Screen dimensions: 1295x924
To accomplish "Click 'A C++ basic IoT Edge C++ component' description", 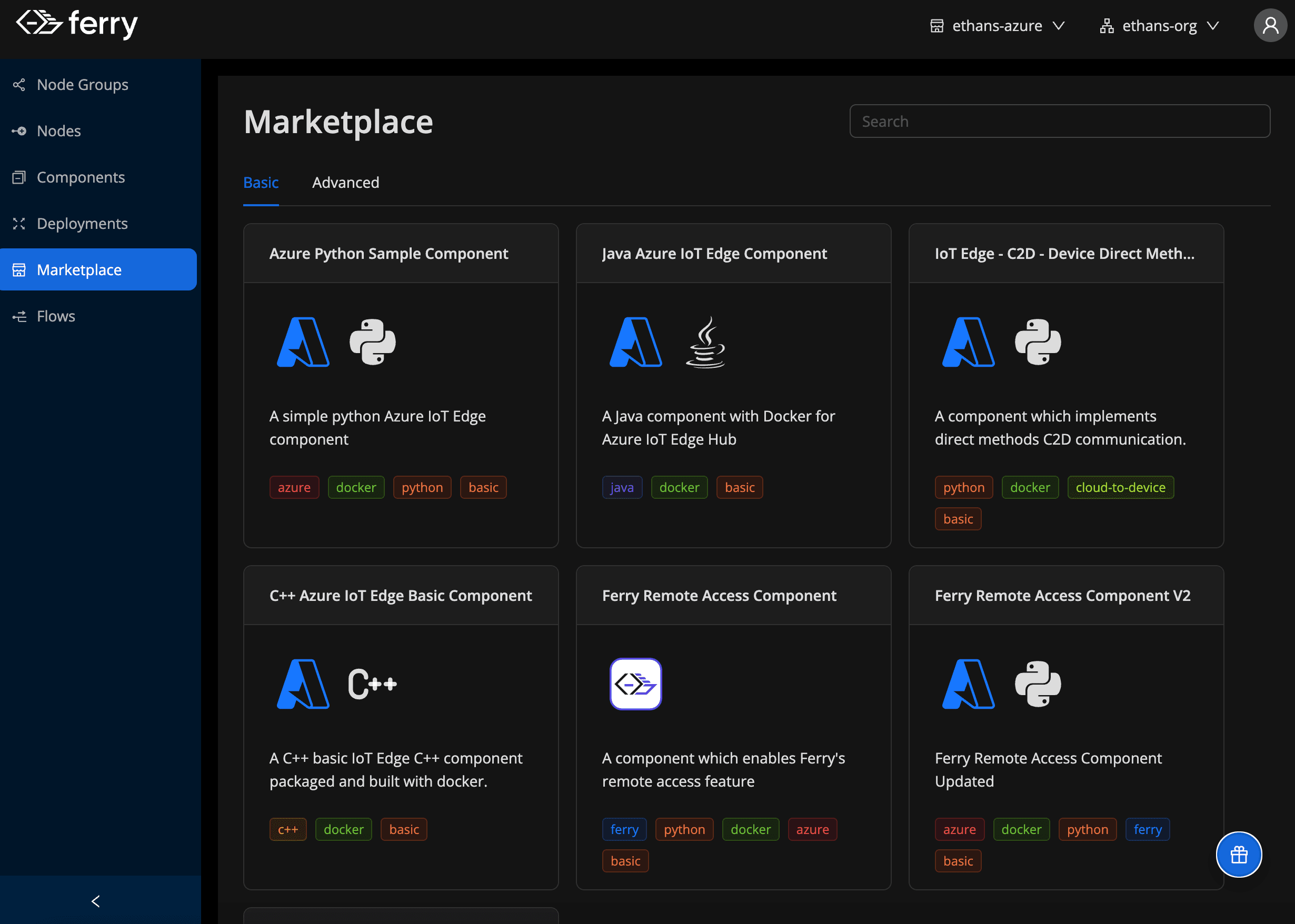I will 396,770.
